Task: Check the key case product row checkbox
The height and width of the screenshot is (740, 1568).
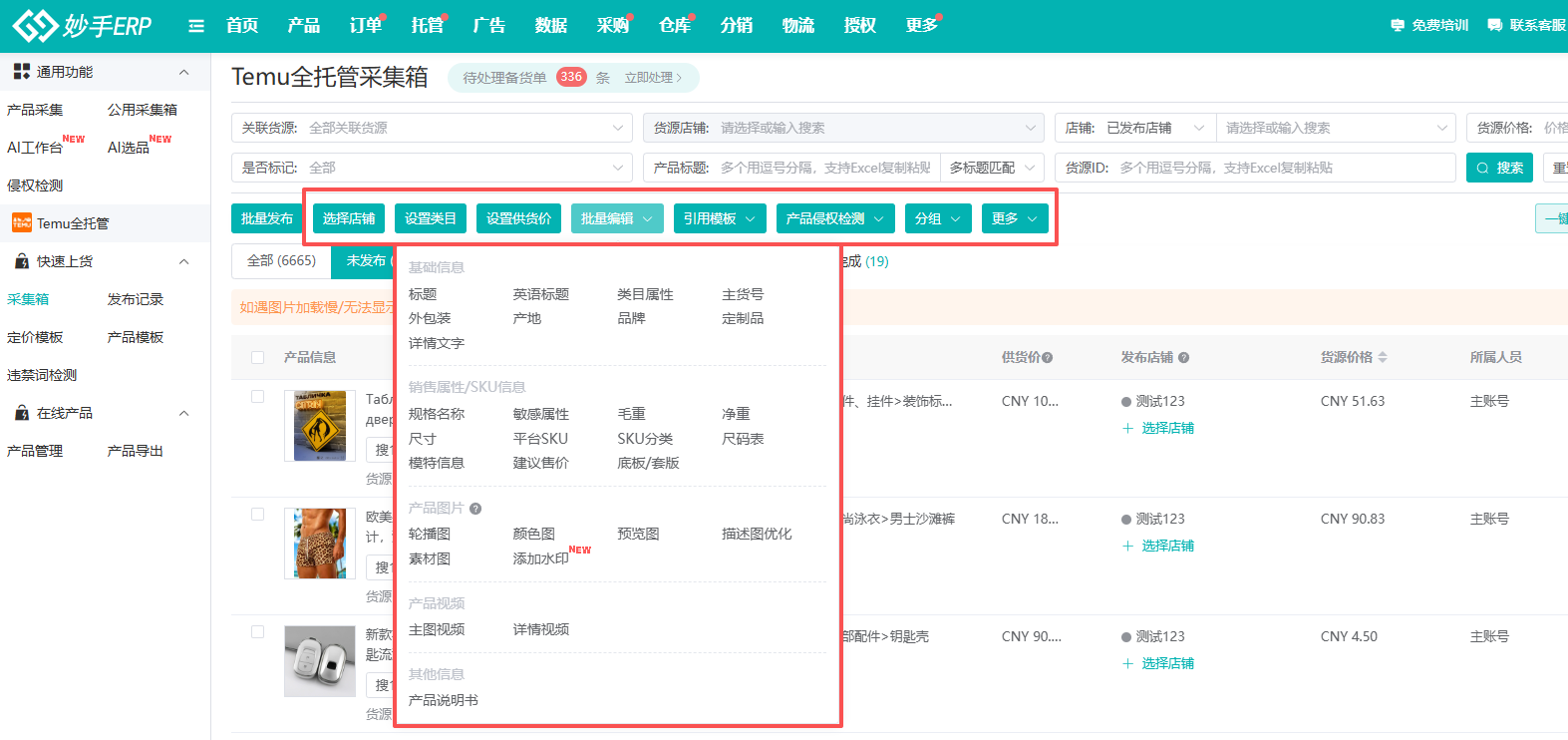Action: tap(258, 632)
